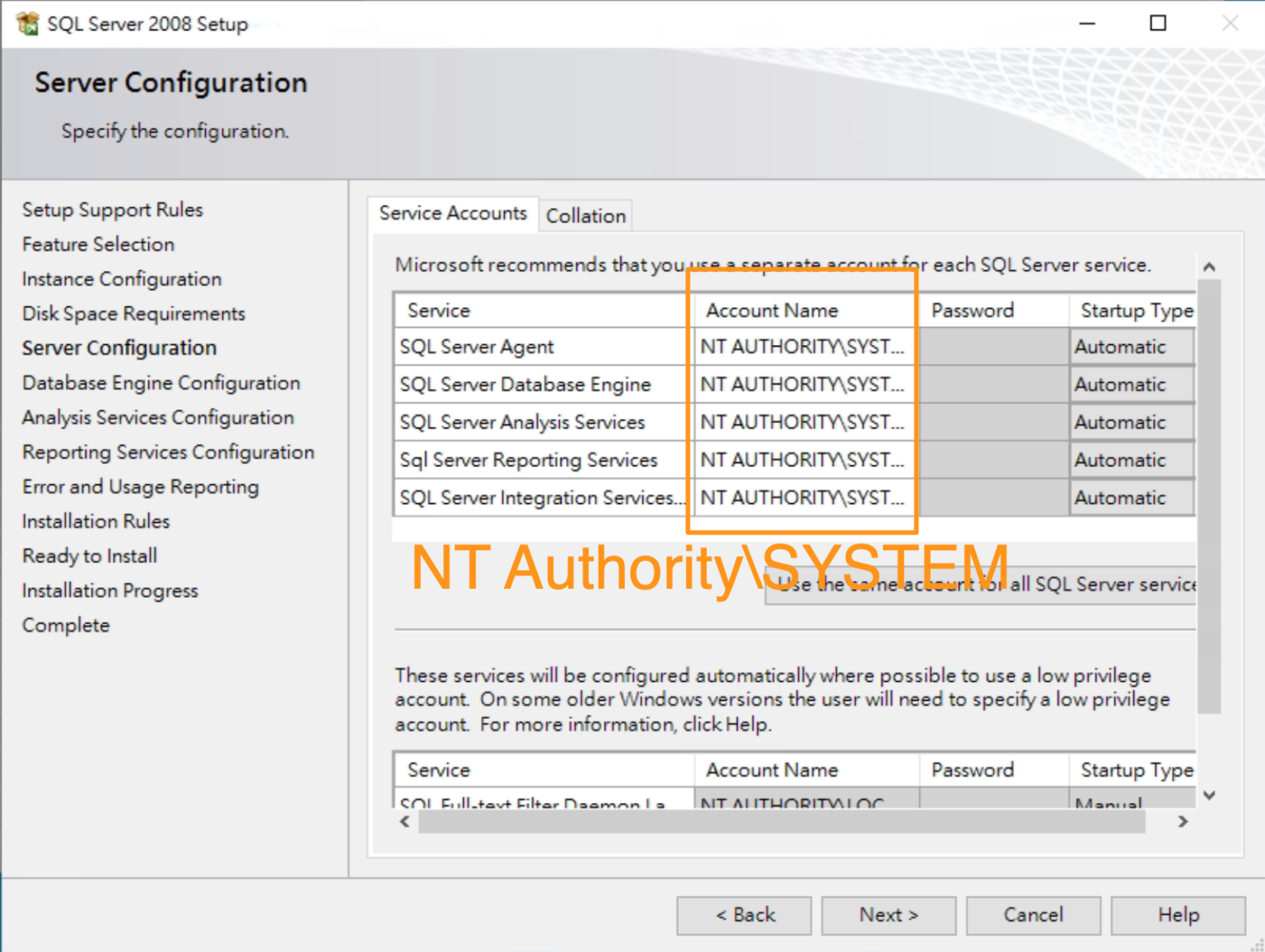Click the vertical scrollbar up arrow
Image resolution: width=1265 pixels, height=952 pixels.
(x=1209, y=266)
